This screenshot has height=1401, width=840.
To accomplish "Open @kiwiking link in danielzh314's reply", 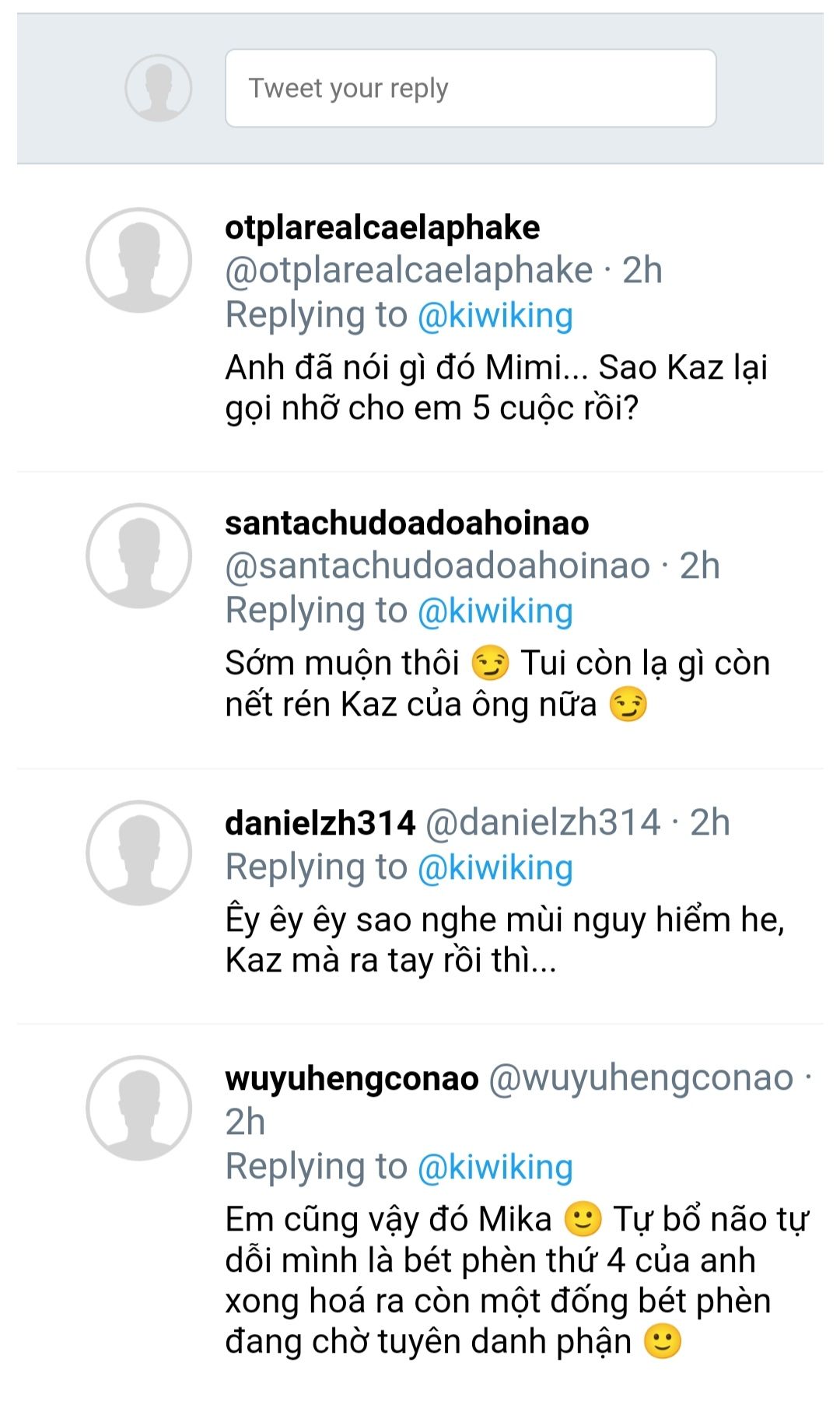I will click(x=495, y=867).
